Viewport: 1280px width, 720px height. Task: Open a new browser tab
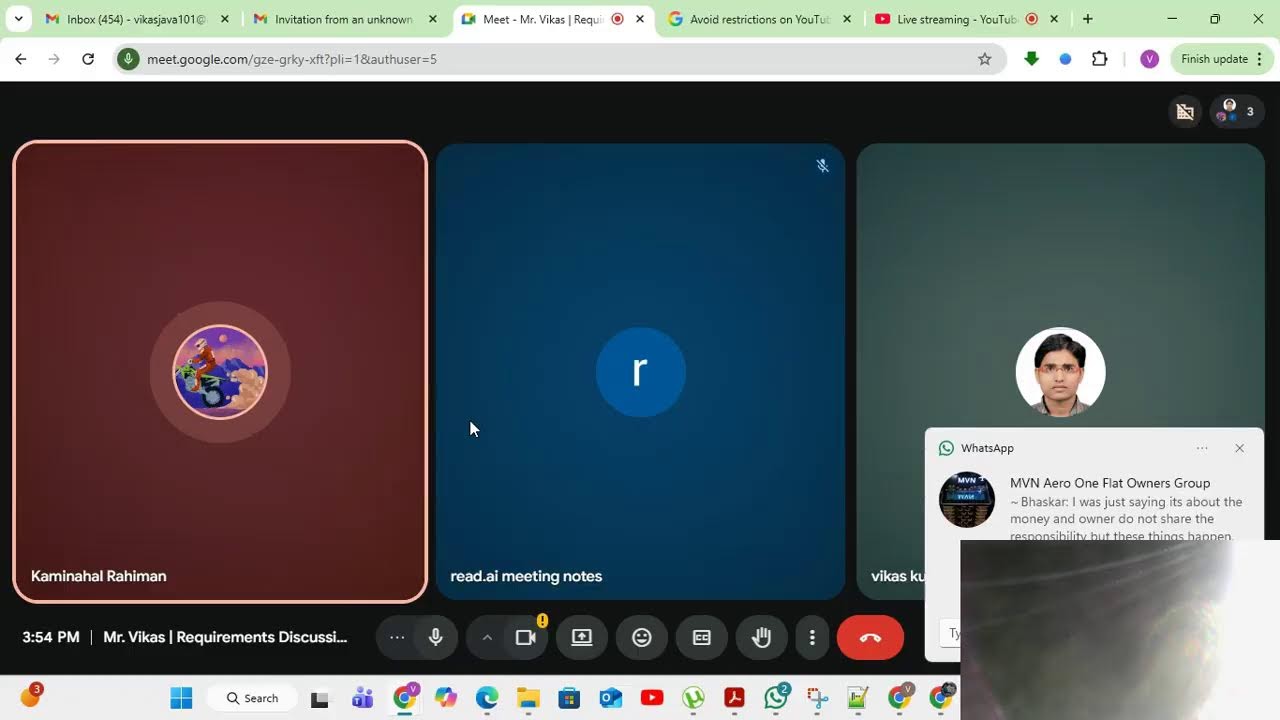pyautogui.click(x=1088, y=19)
